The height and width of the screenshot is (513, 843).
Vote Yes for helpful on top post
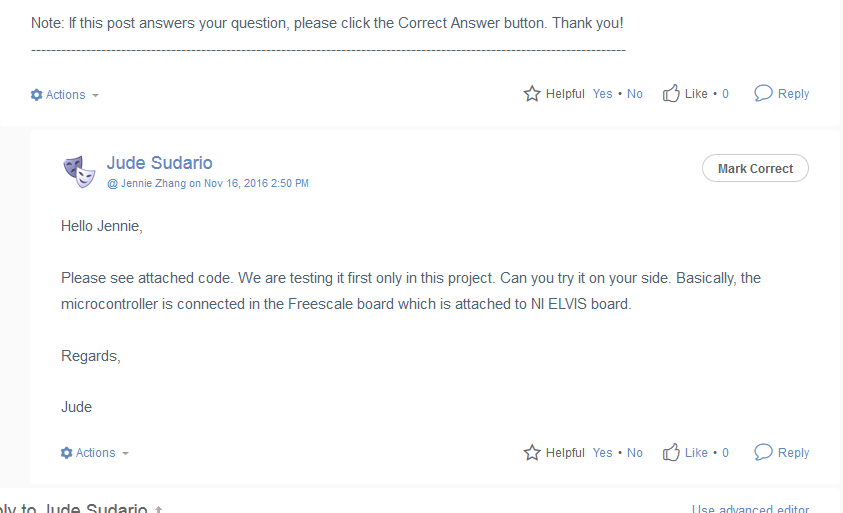point(602,94)
